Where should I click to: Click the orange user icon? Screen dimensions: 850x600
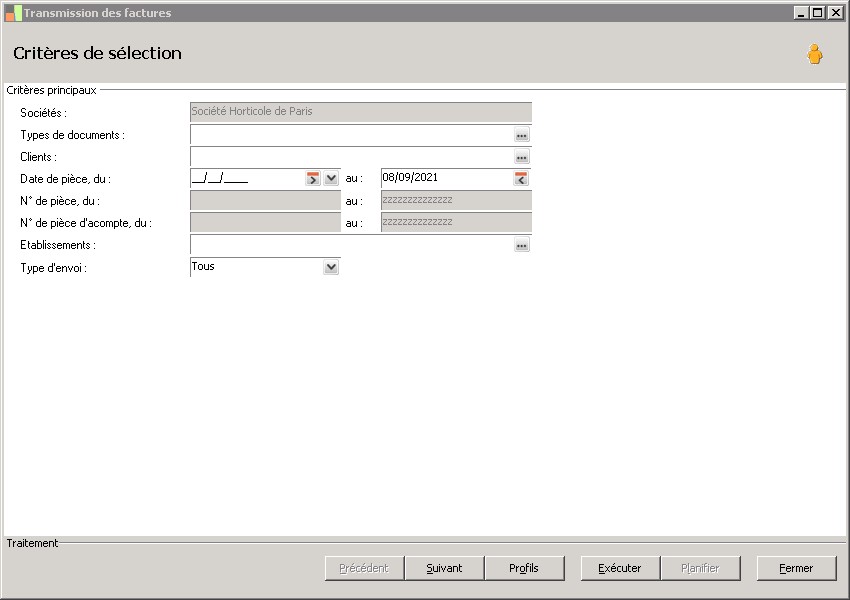tap(814, 54)
